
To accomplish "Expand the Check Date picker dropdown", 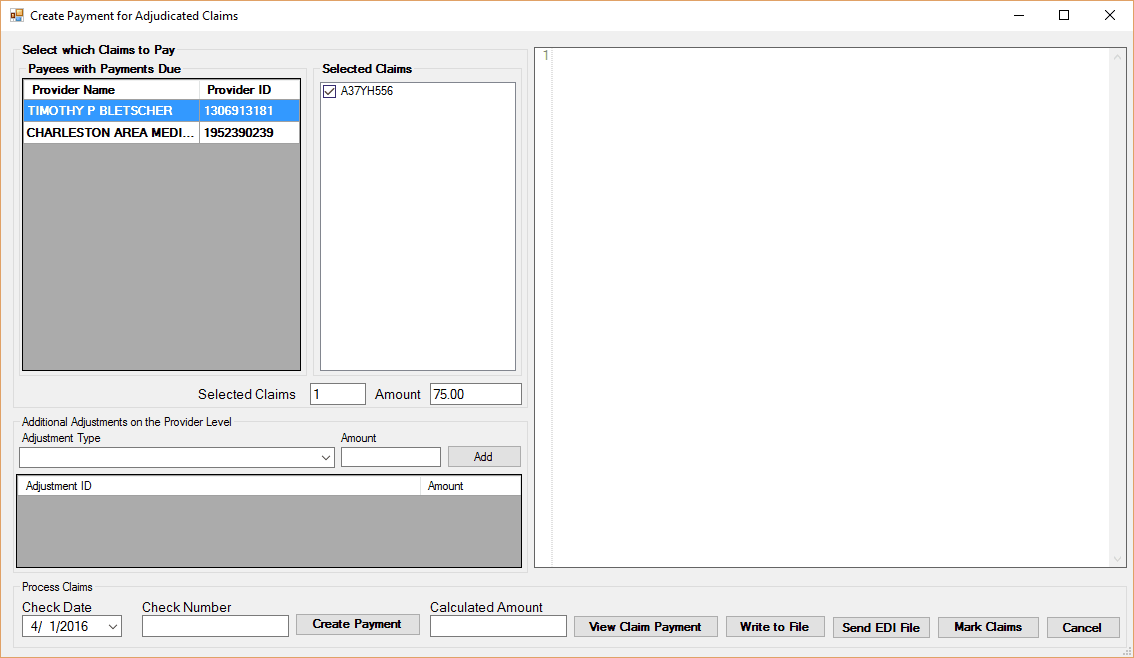I will [x=112, y=627].
